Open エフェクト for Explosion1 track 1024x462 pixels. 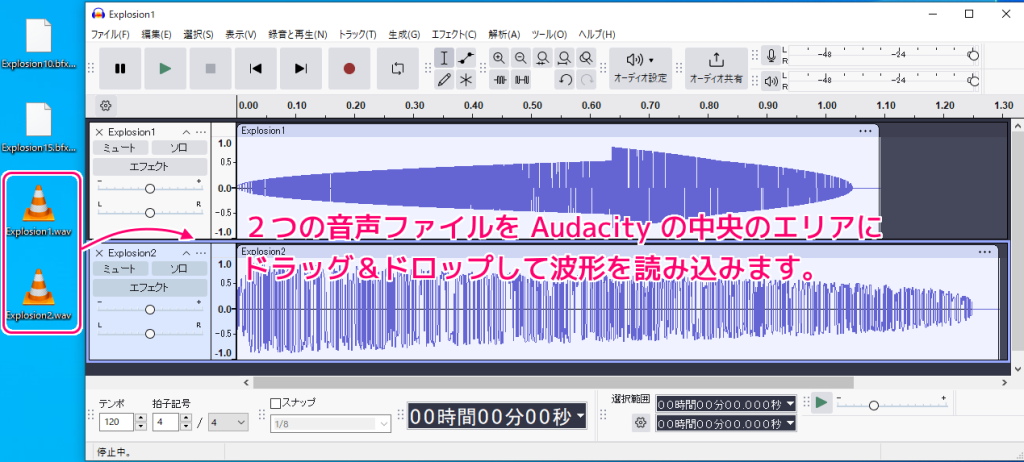pos(150,167)
